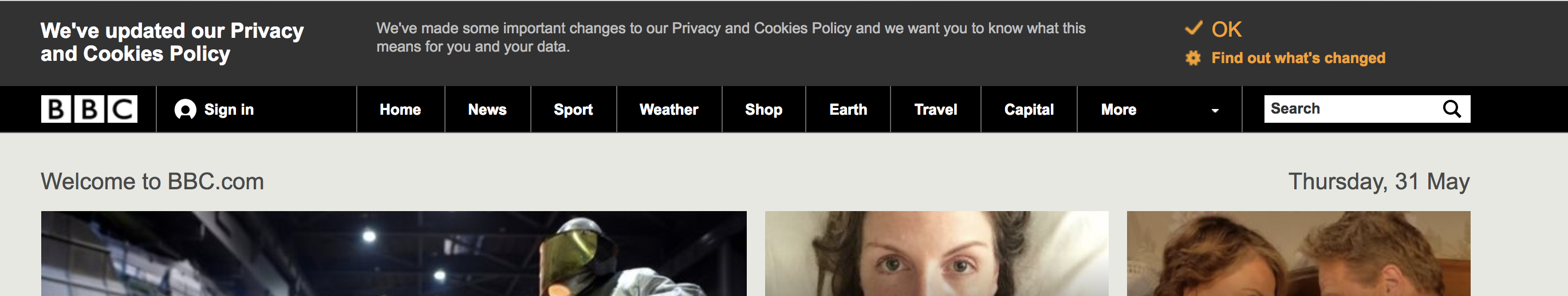Open the Travel section
Screen dimensions: 1568x296
936,110
